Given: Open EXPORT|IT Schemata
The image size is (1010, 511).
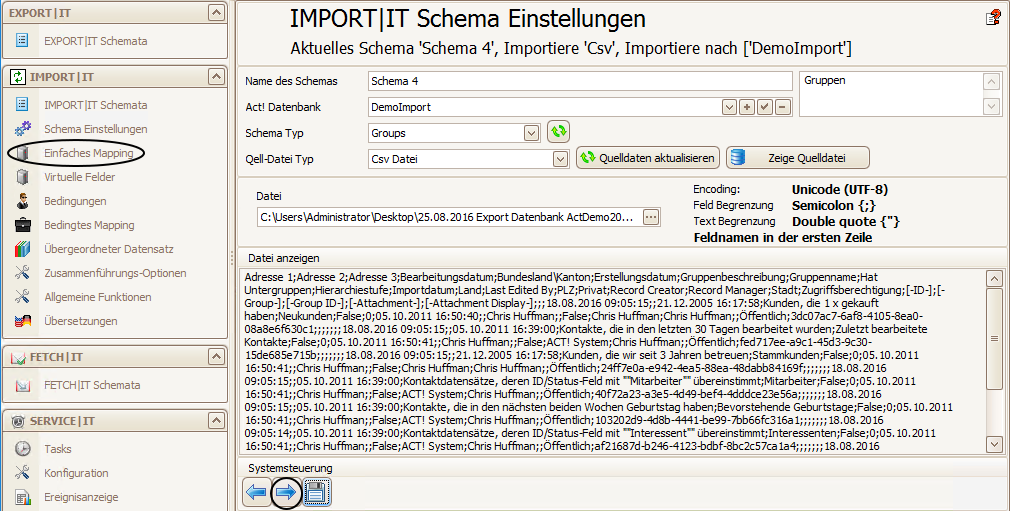Looking at the screenshot, I should click(x=95, y=41).
